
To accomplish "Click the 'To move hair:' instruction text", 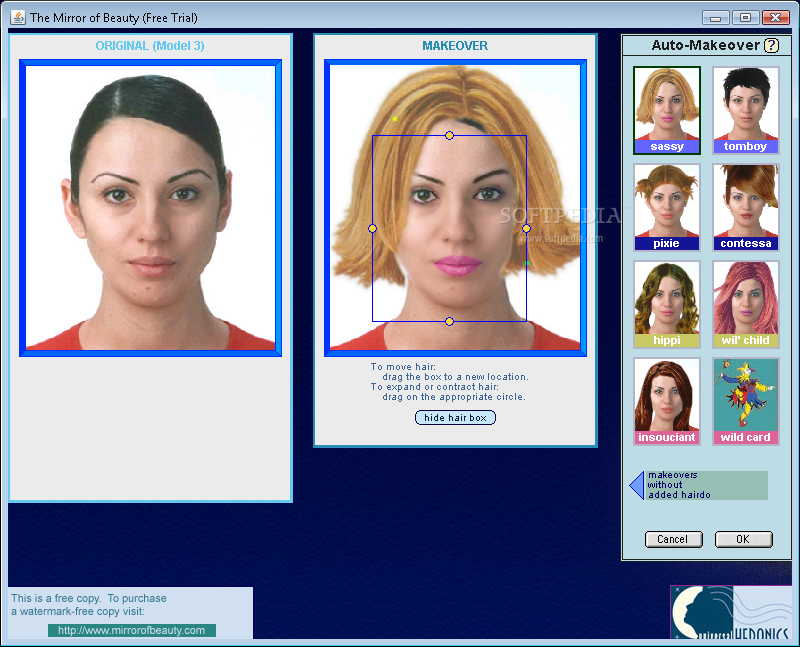I will click(403, 366).
